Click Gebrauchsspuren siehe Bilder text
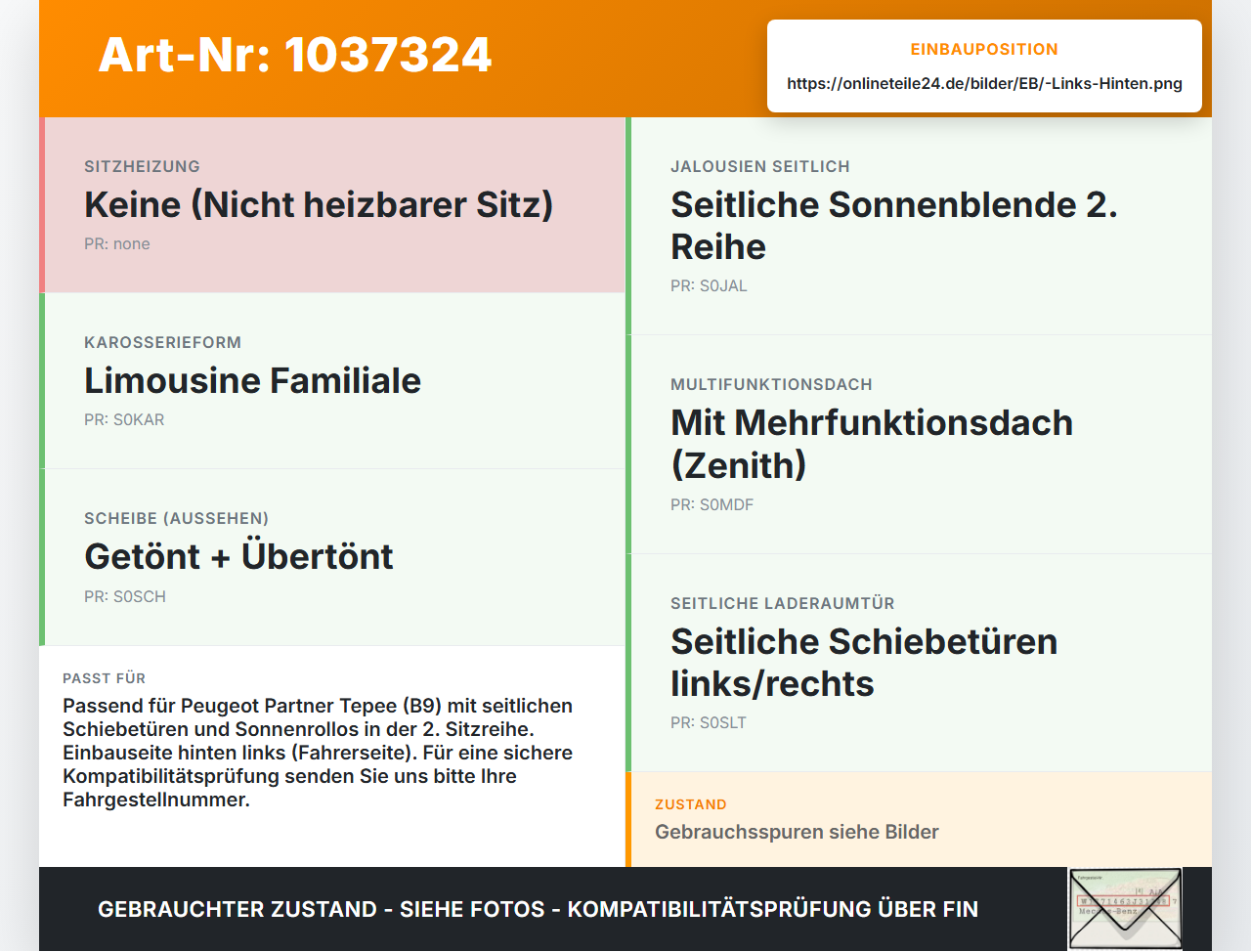 coord(797,832)
